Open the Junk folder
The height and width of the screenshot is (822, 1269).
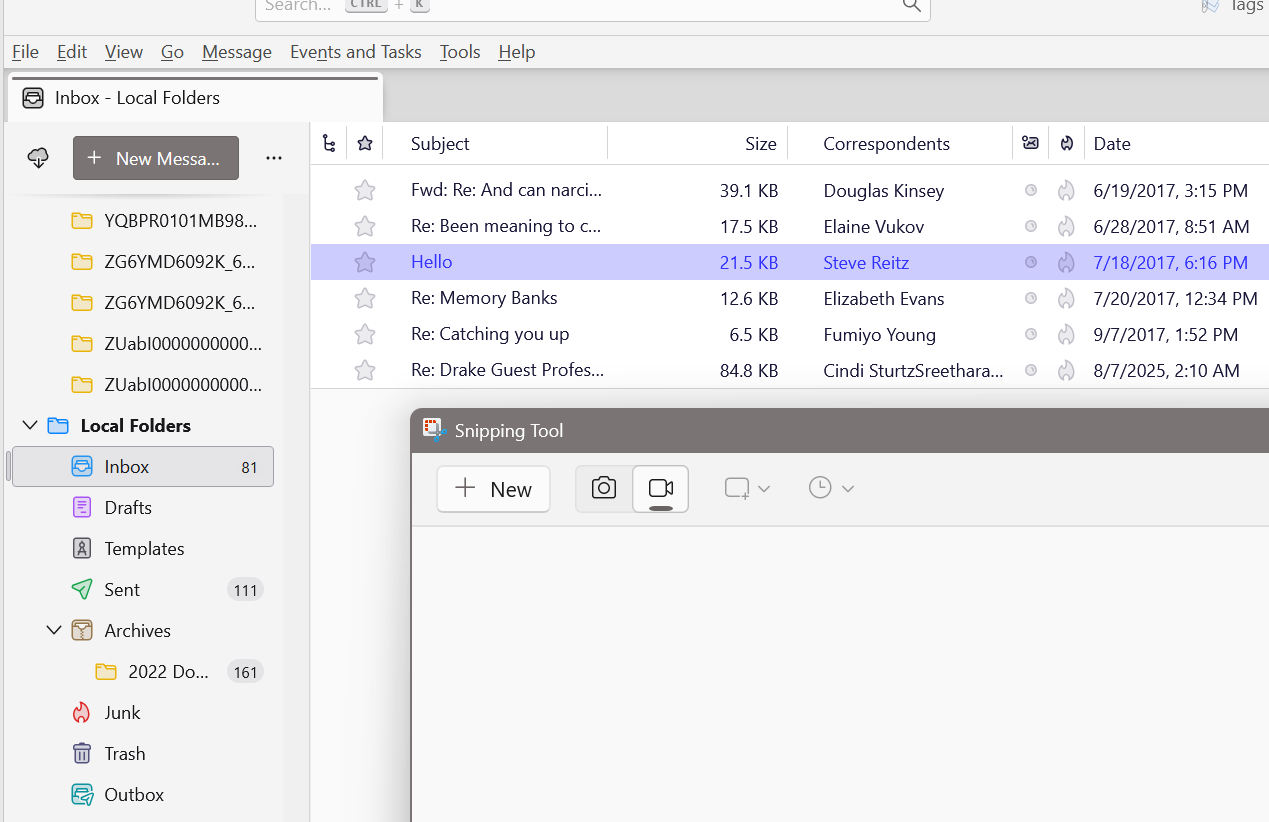pyautogui.click(x=122, y=713)
